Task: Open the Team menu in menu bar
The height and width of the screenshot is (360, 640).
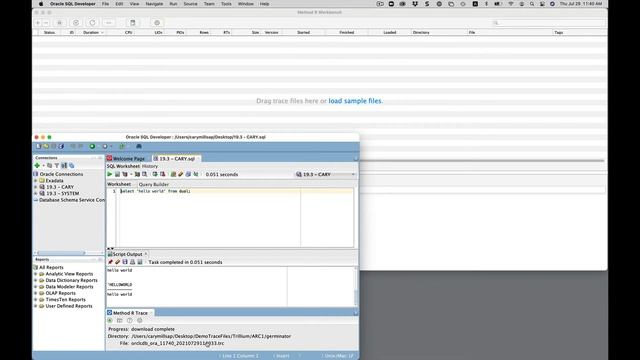Action: [x=209, y=4]
